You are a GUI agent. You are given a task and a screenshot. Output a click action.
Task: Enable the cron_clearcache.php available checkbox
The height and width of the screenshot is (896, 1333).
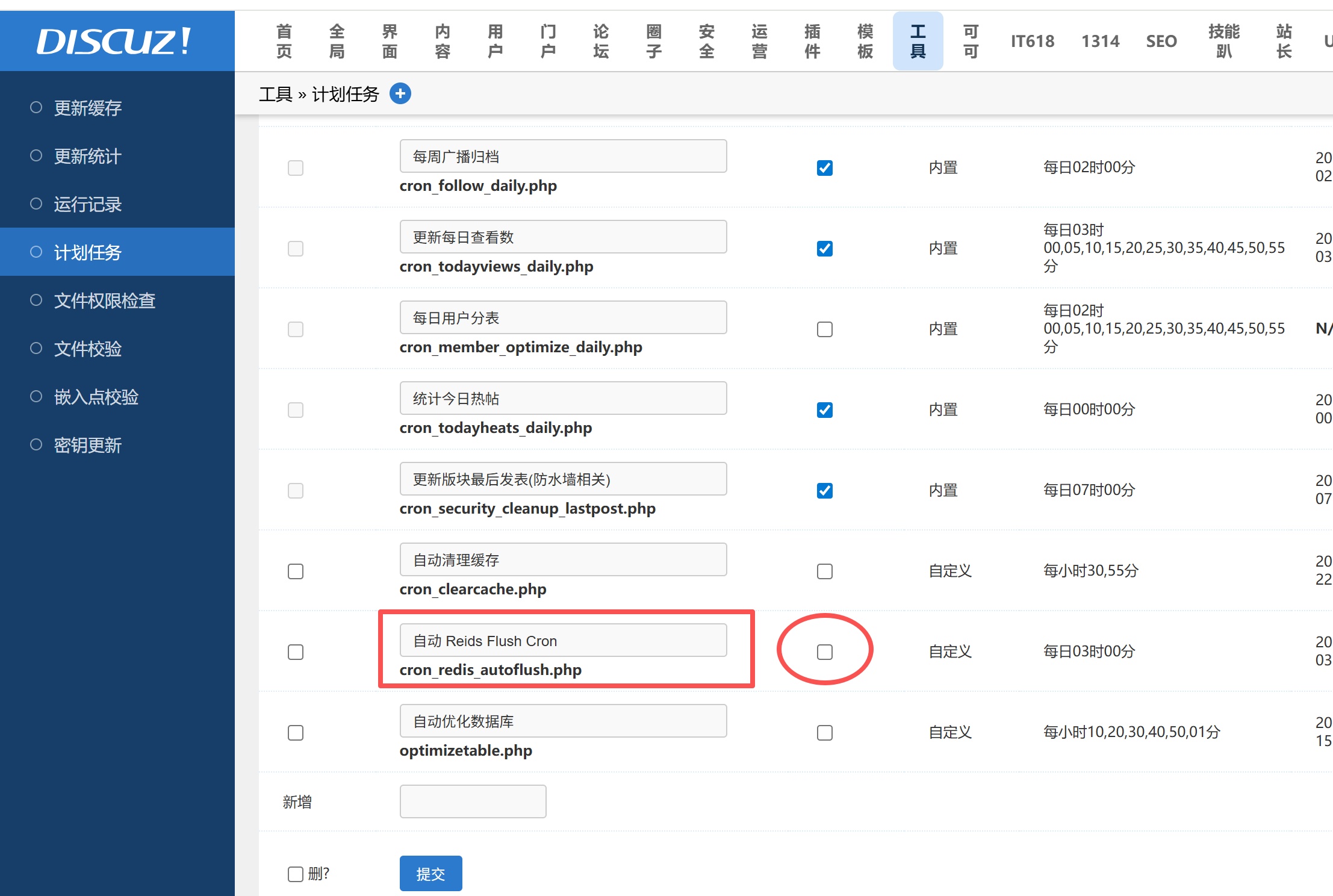click(825, 571)
